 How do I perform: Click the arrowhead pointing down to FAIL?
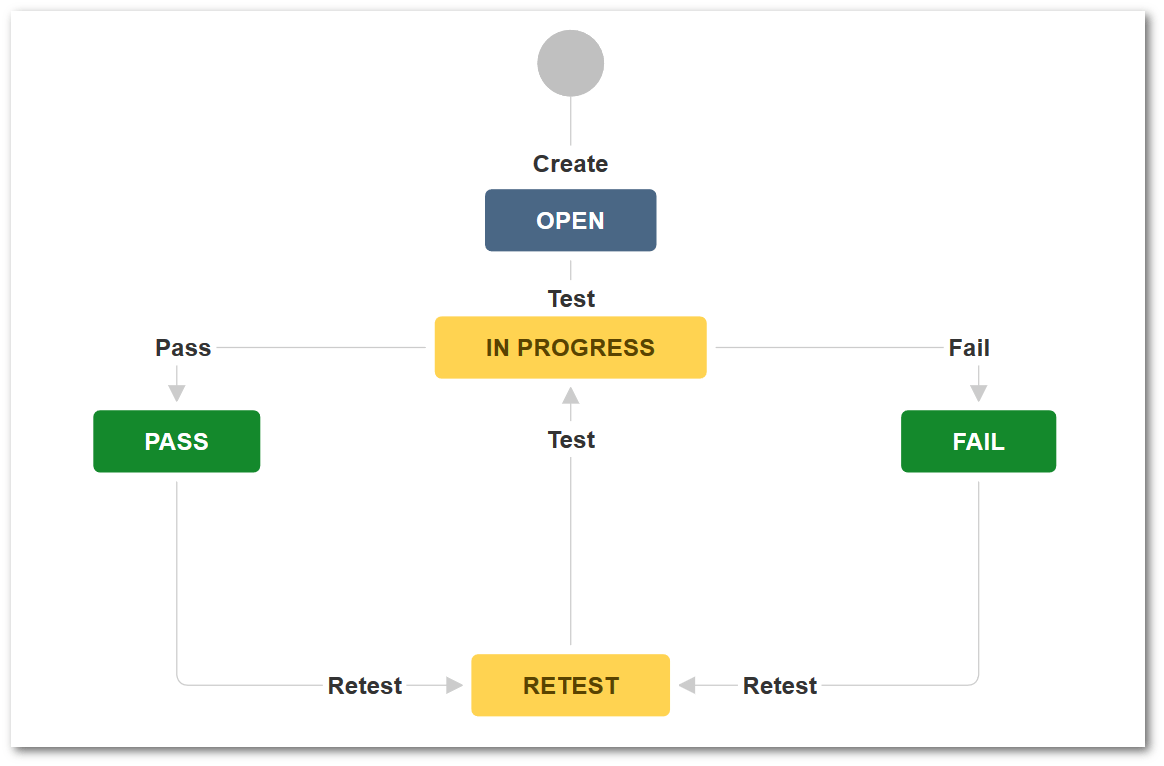tap(979, 392)
